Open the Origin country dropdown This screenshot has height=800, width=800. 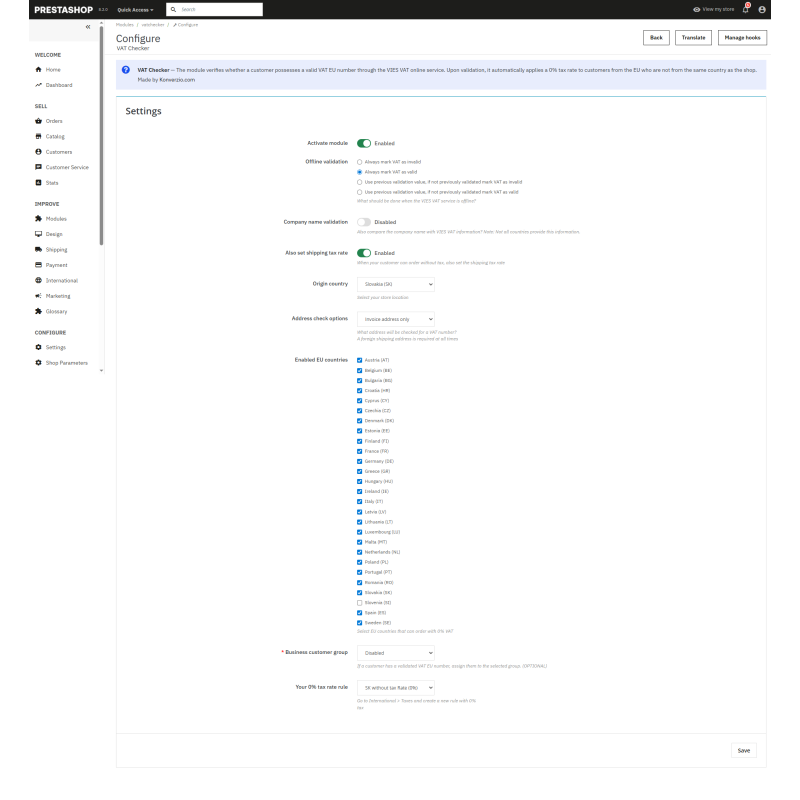click(x=395, y=284)
